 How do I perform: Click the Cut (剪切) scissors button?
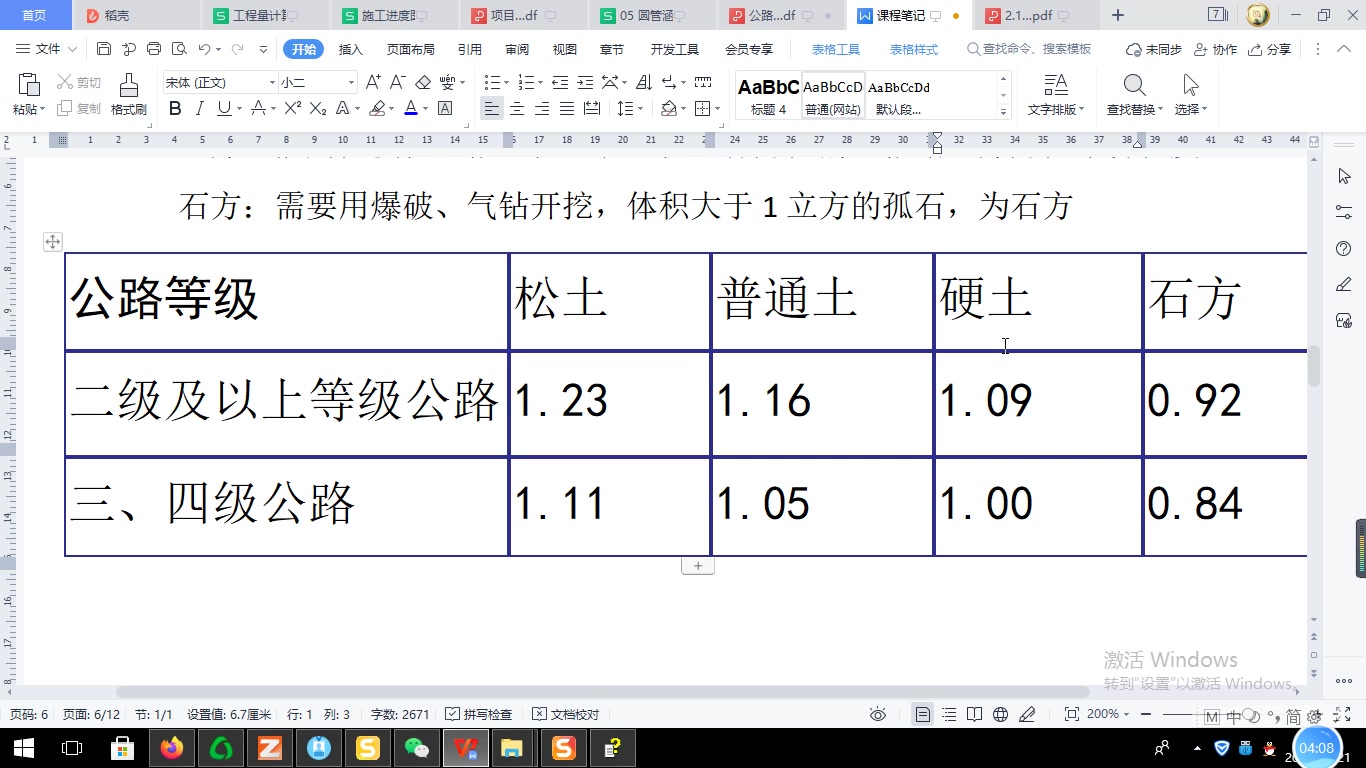pos(79,83)
